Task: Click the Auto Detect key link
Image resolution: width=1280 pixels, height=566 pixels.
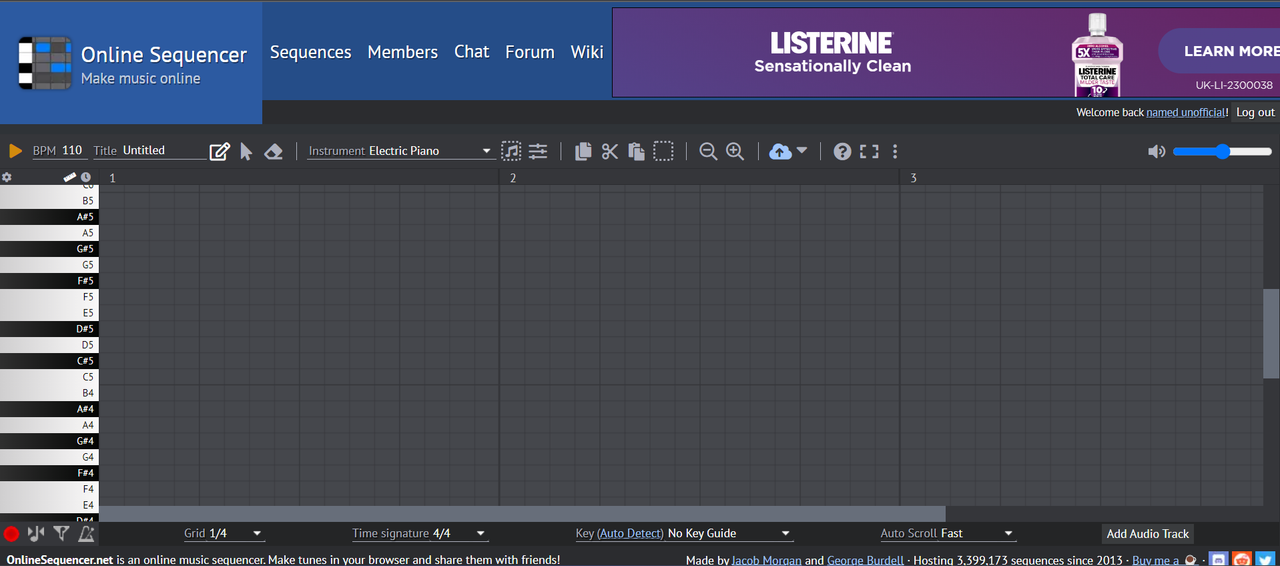Action: 630,534
